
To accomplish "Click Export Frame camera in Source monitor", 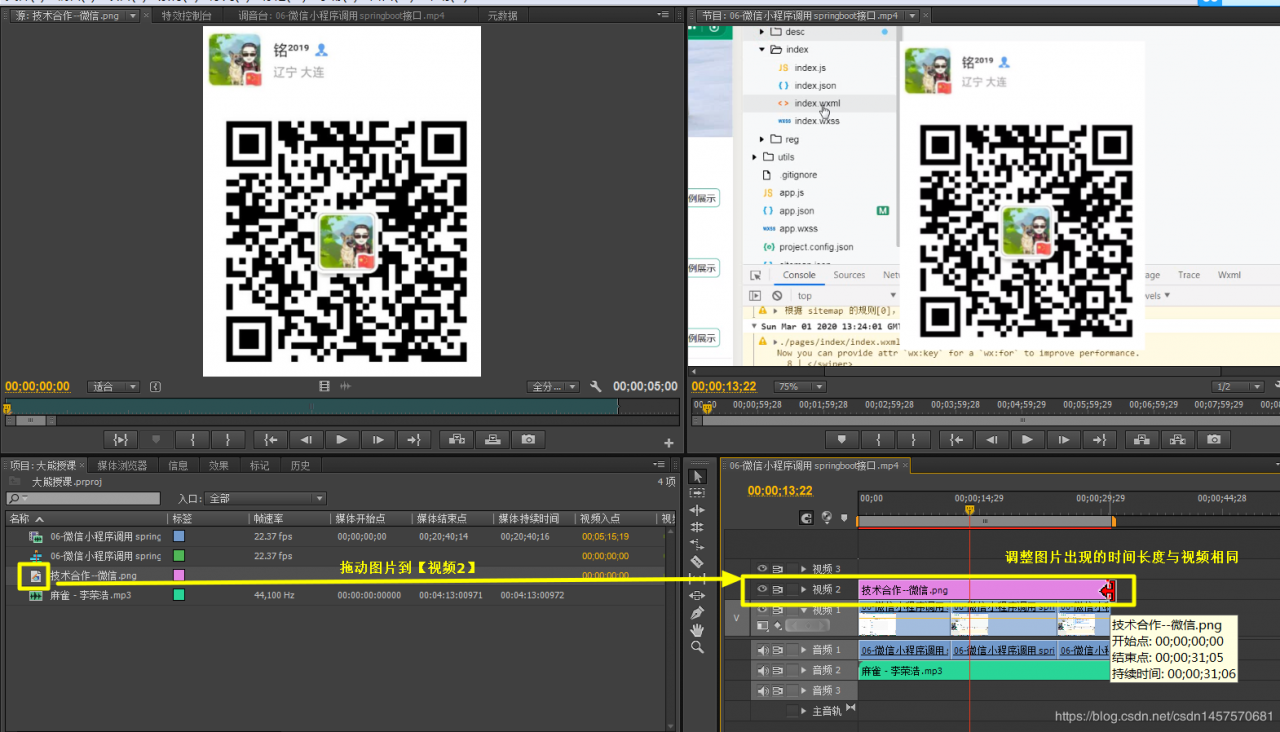I will coord(527,439).
